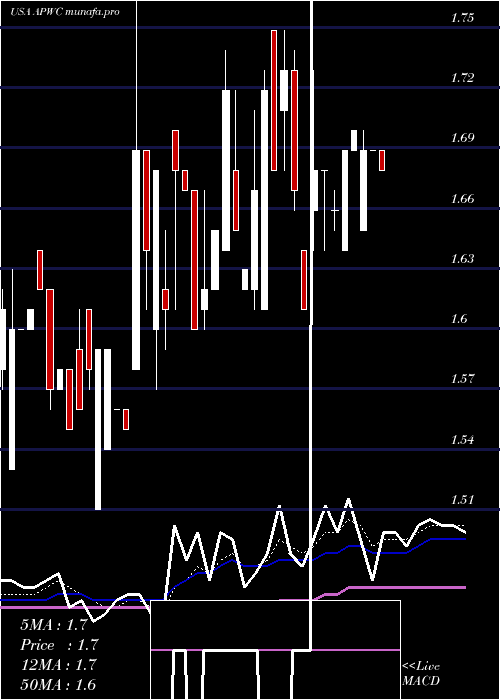Click the 1.54 price axis label
This screenshot has width=500, height=700.
point(462,440)
